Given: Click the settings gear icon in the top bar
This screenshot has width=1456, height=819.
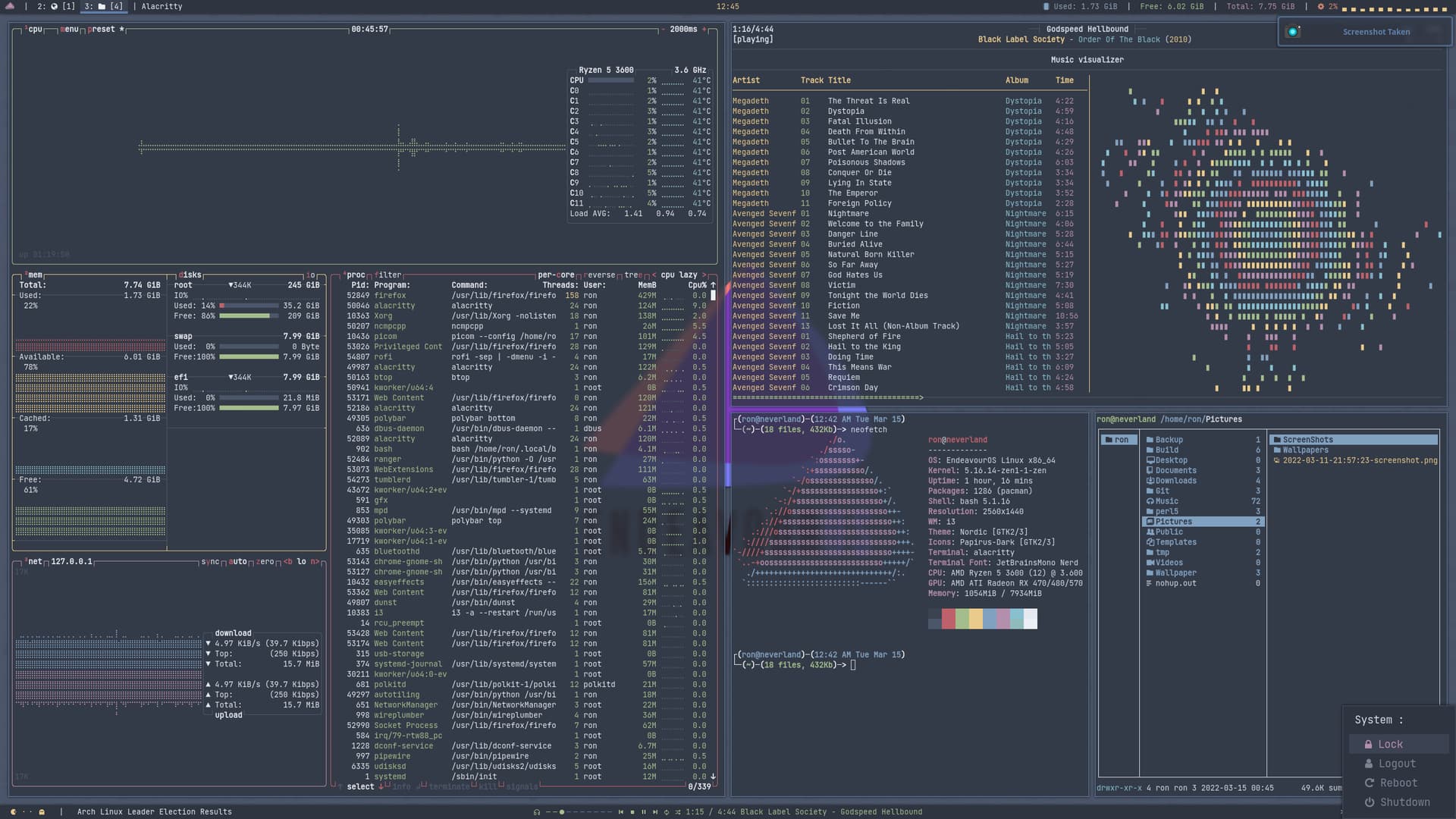Looking at the screenshot, I should (1320, 6).
